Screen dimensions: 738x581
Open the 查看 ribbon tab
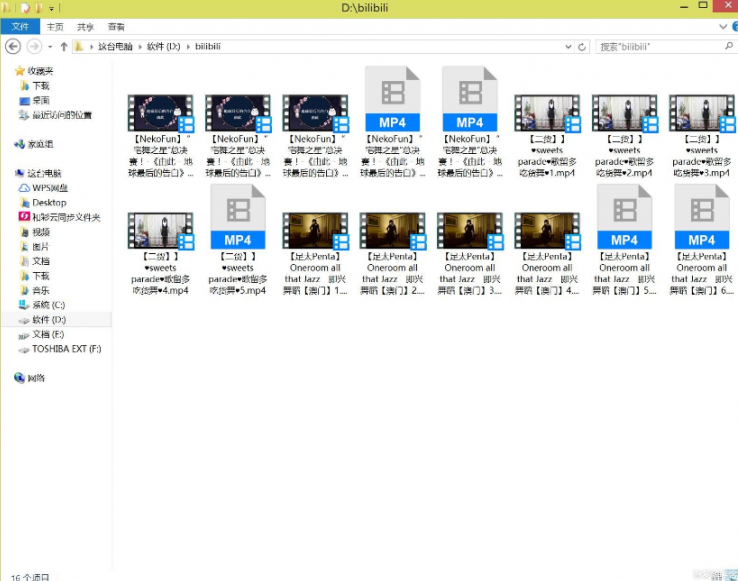(116, 27)
